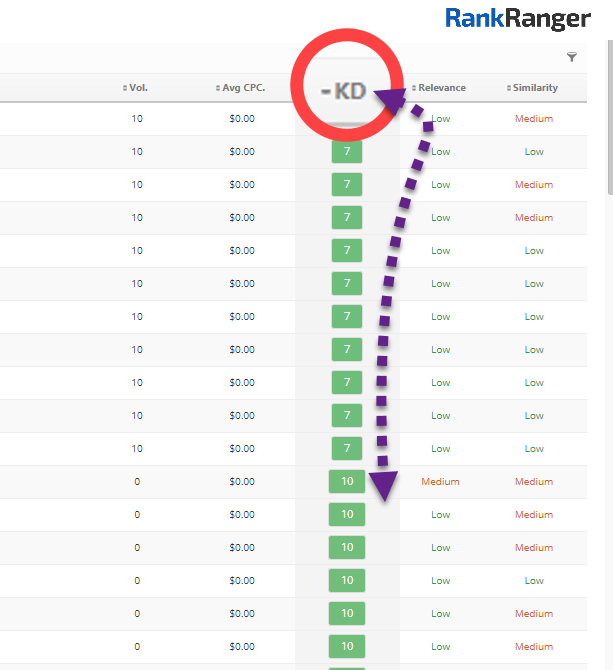Sort the table by KD column
613x670 pixels.
coord(343,89)
